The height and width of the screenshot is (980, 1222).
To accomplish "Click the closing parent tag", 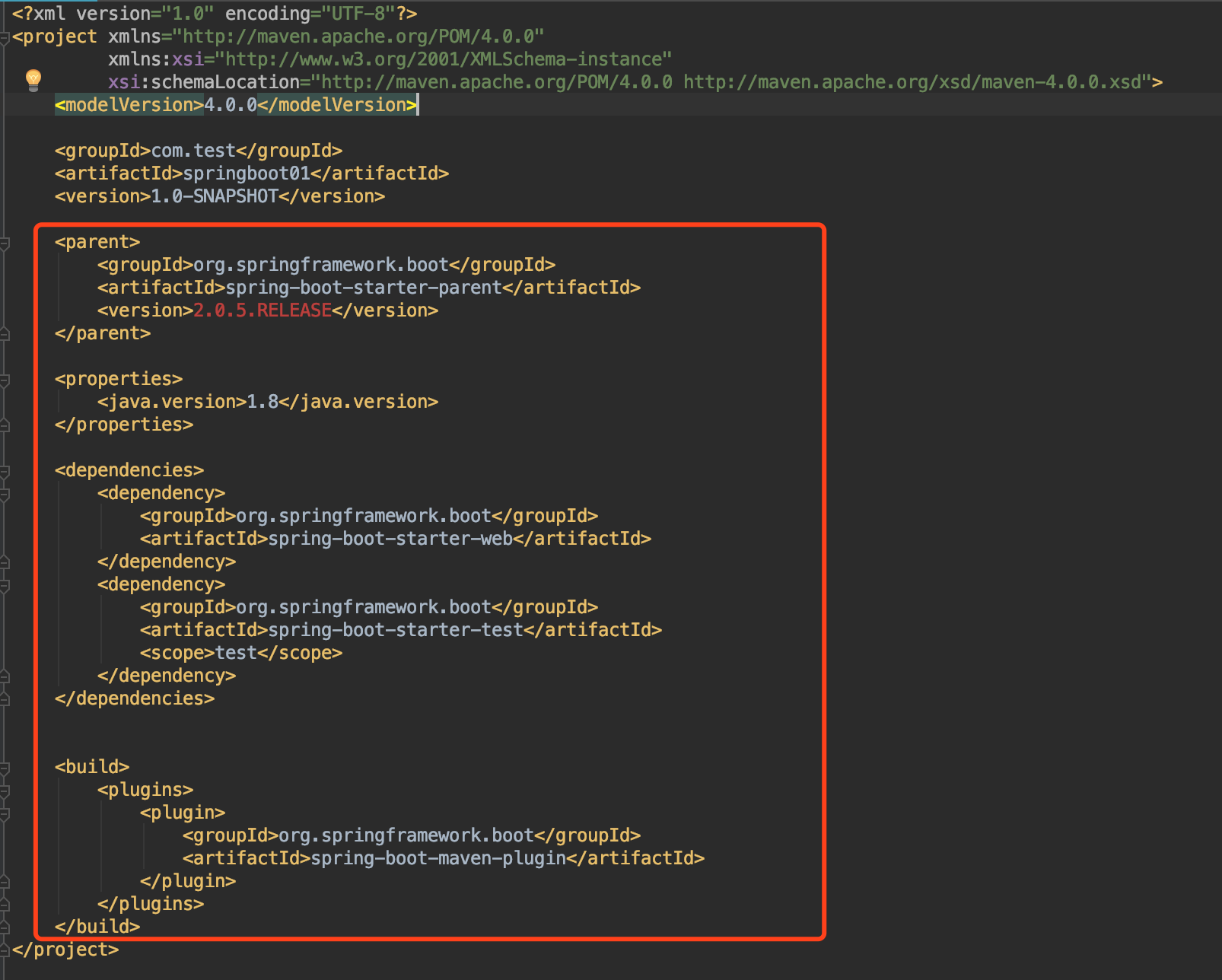I will (103, 333).
